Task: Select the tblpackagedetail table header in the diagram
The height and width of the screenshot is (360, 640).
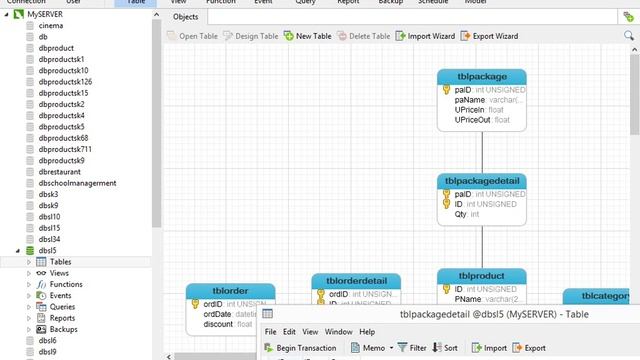Action: click(482, 181)
